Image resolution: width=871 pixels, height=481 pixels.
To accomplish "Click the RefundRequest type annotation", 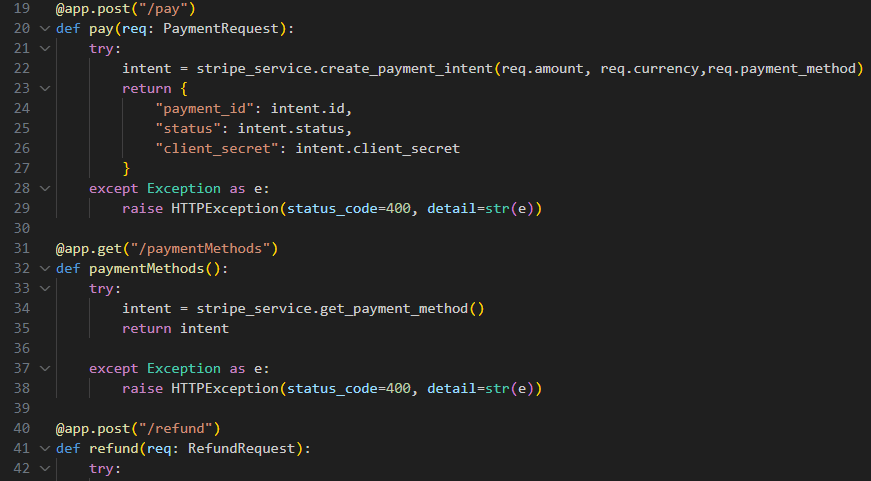I will (x=241, y=448).
